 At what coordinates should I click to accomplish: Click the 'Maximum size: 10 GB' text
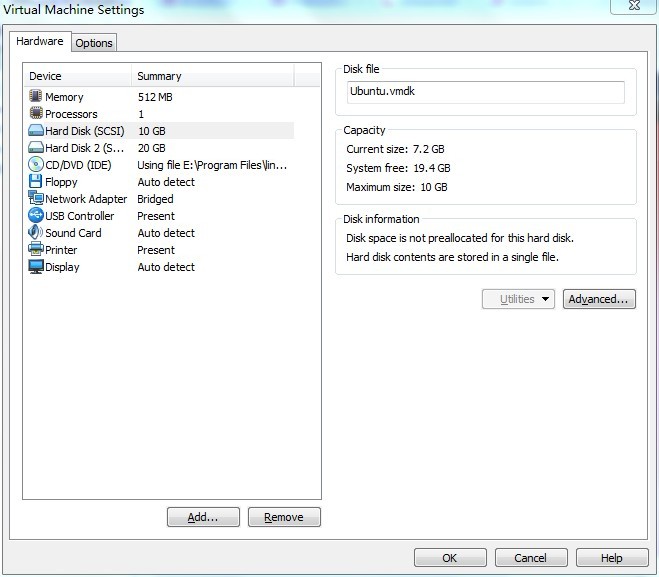tap(397, 187)
